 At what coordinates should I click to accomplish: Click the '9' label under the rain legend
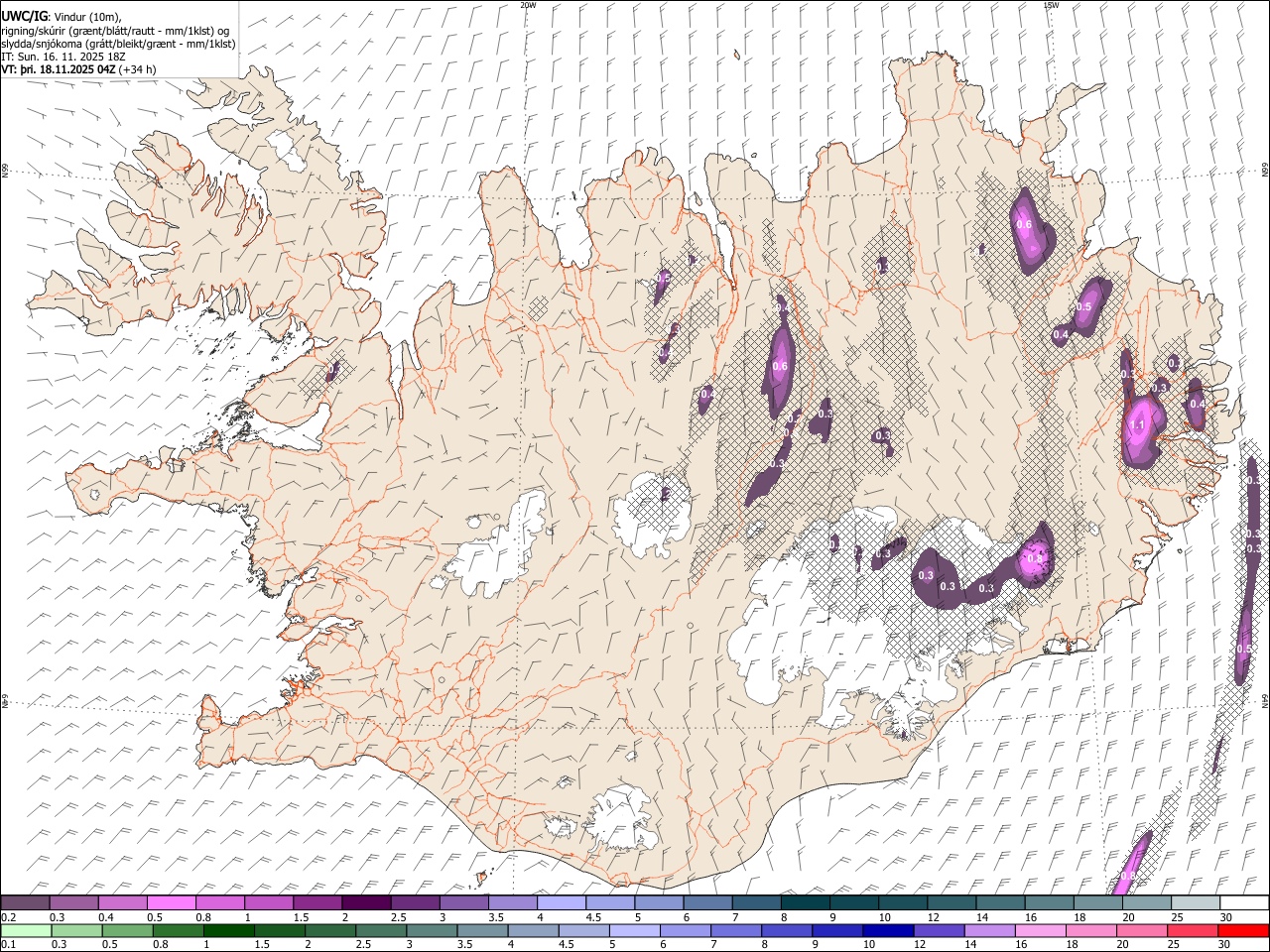(x=816, y=945)
